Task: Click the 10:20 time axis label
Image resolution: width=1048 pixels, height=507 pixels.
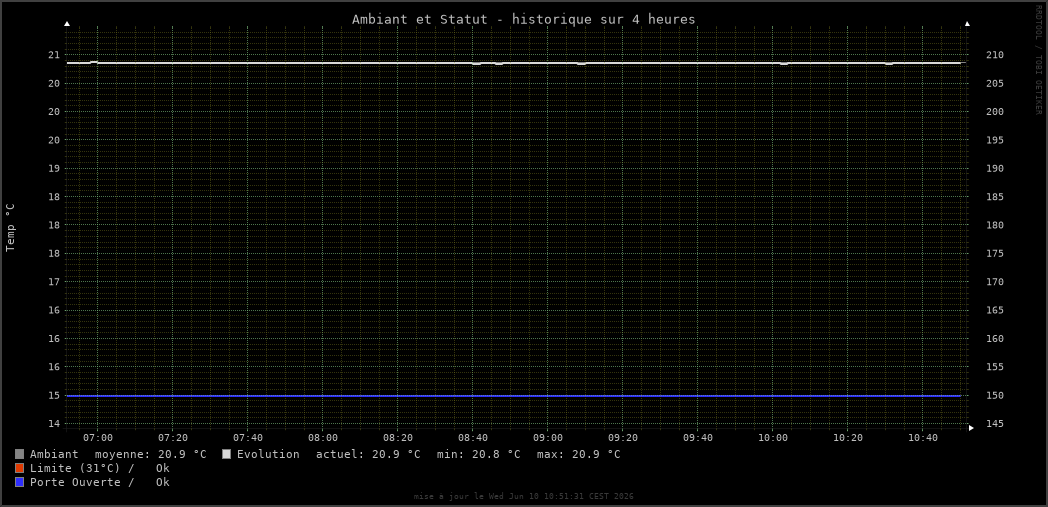Action: coord(847,438)
